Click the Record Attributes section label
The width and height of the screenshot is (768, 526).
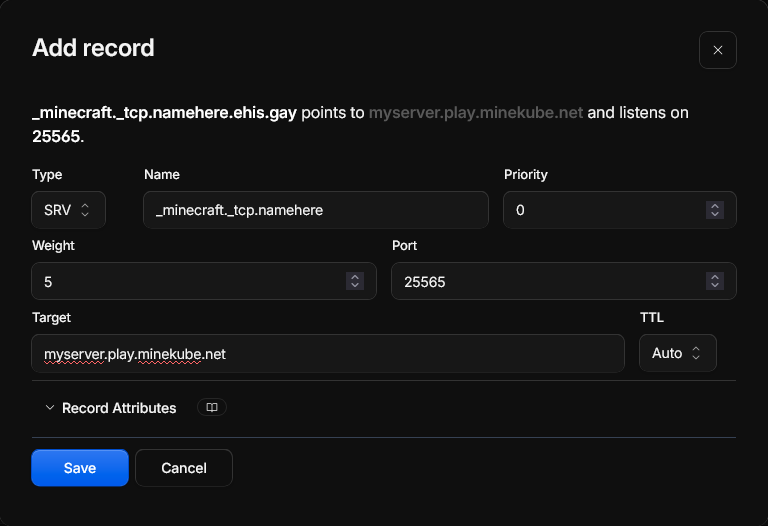point(119,408)
